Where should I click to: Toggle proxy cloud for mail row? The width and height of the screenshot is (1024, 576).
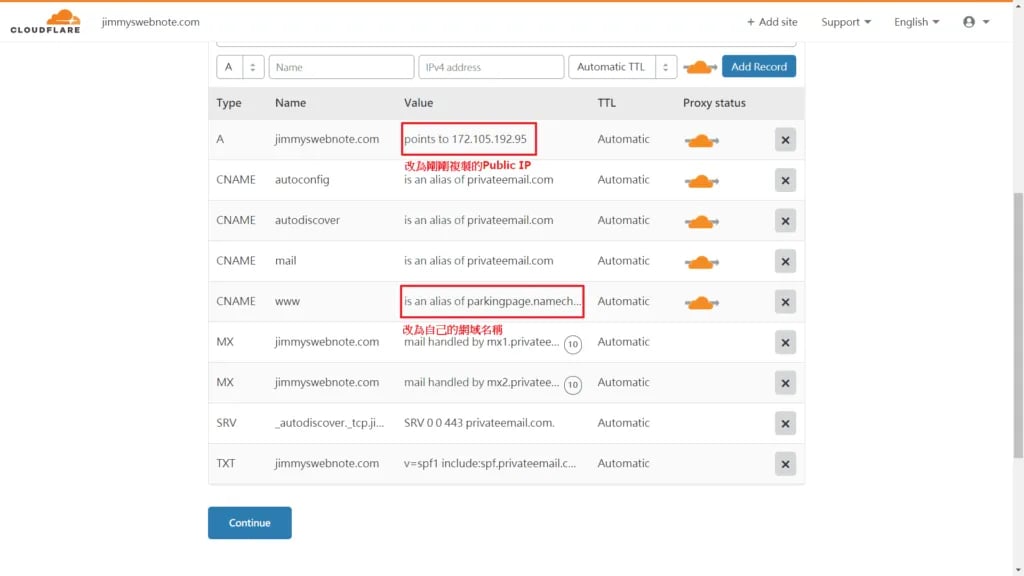click(701, 262)
